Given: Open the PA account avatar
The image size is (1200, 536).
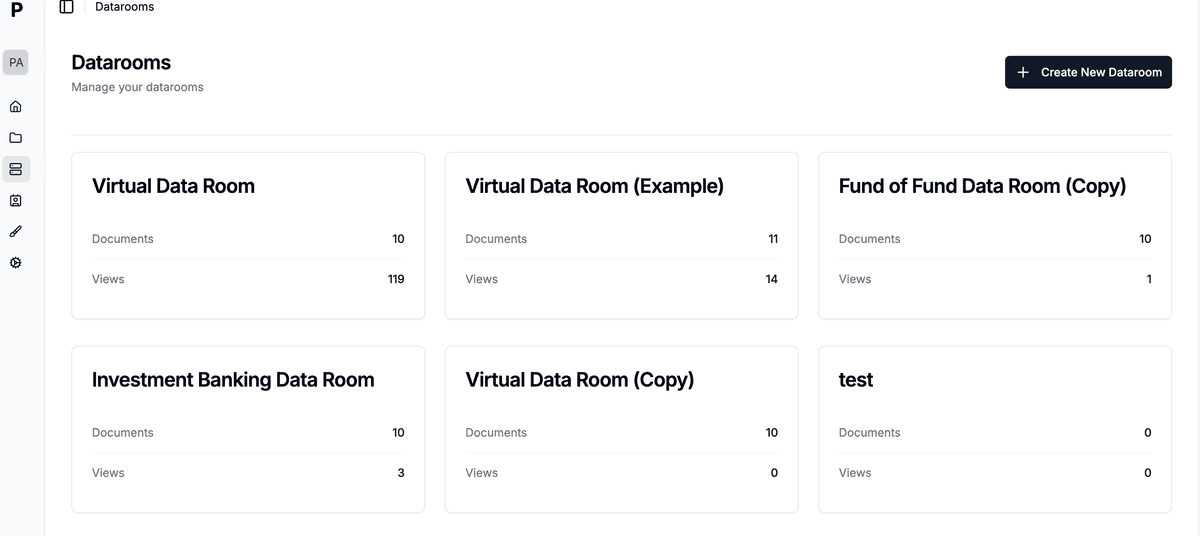Looking at the screenshot, I should [x=16, y=62].
